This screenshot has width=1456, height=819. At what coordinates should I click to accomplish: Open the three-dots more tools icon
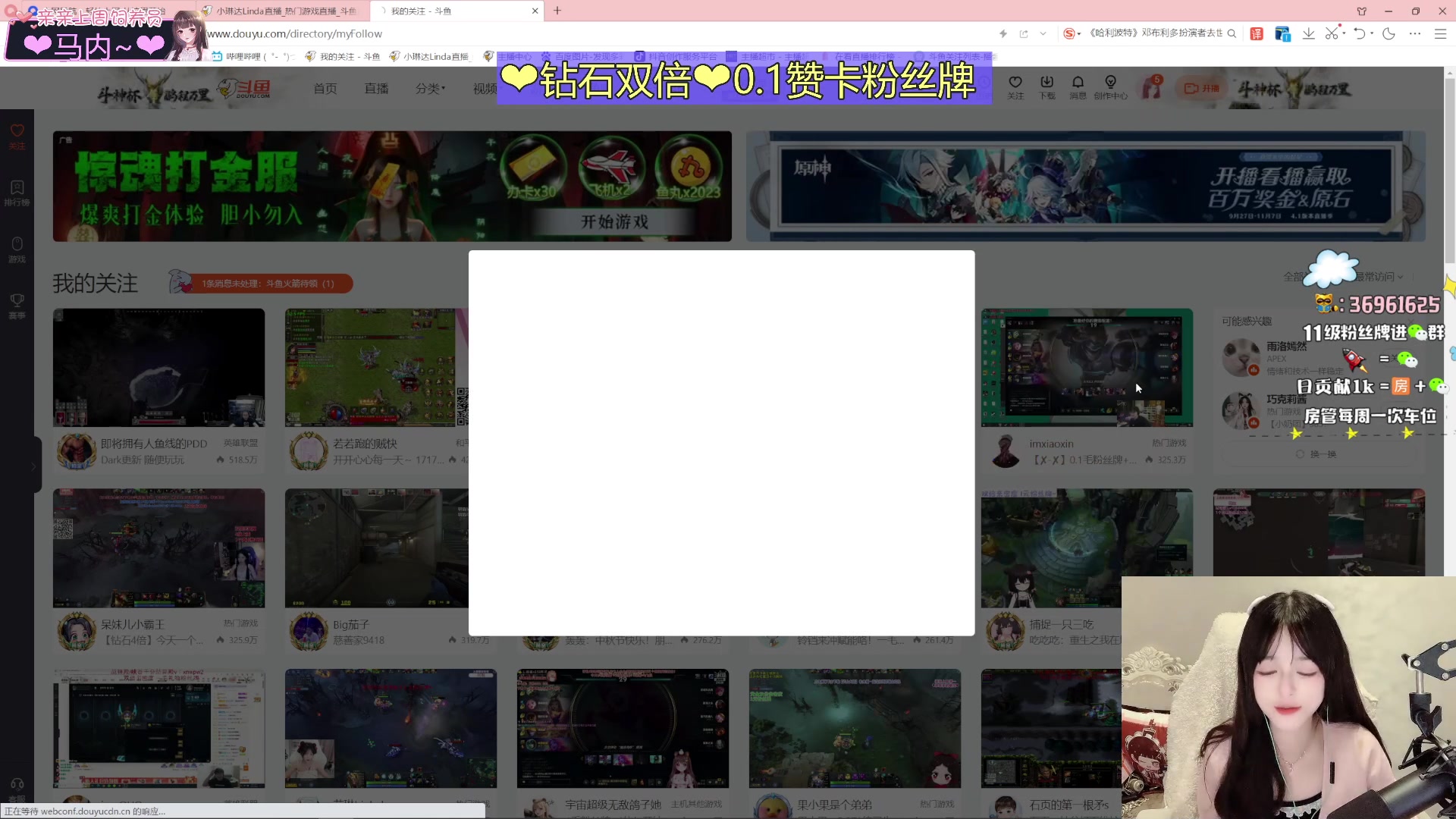click(x=1415, y=33)
